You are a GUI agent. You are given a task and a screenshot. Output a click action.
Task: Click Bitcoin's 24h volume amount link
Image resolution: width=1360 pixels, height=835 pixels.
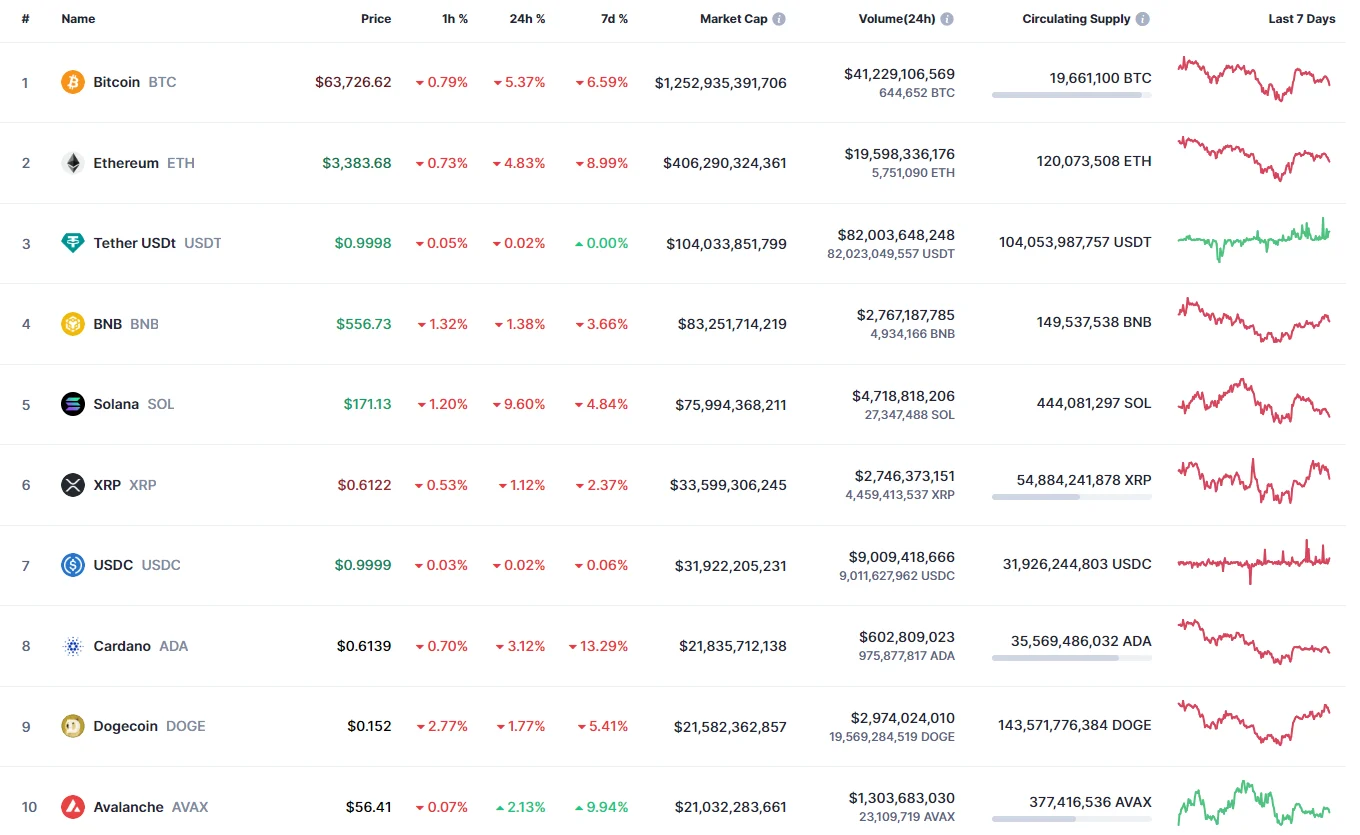[899, 74]
